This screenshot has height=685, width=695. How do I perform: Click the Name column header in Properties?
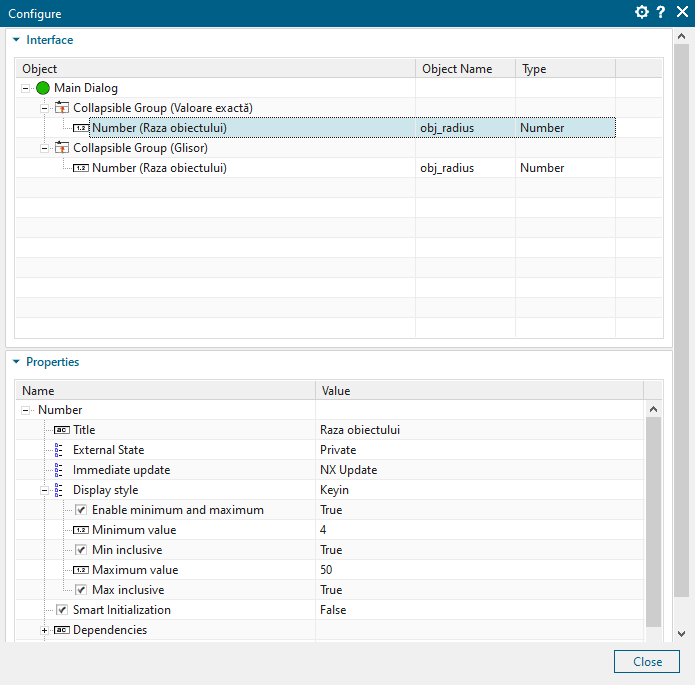click(x=166, y=391)
